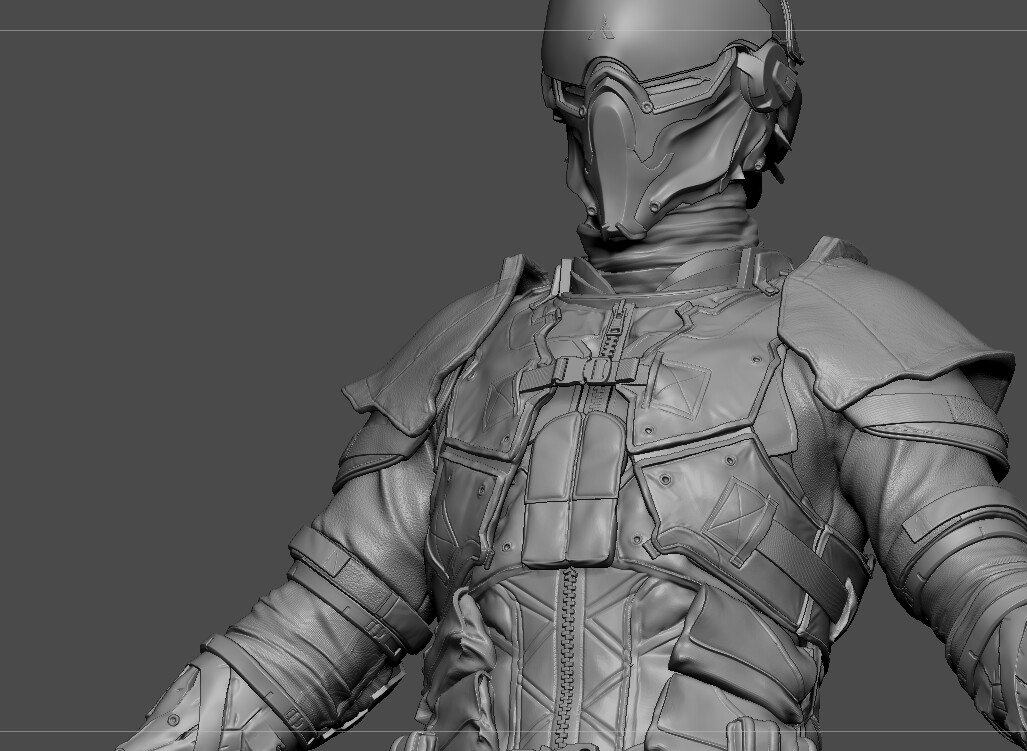The width and height of the screenshot is (1027, 751).
Task: Select the upper zipper above the buckle
Action: (x=616, y=330)
